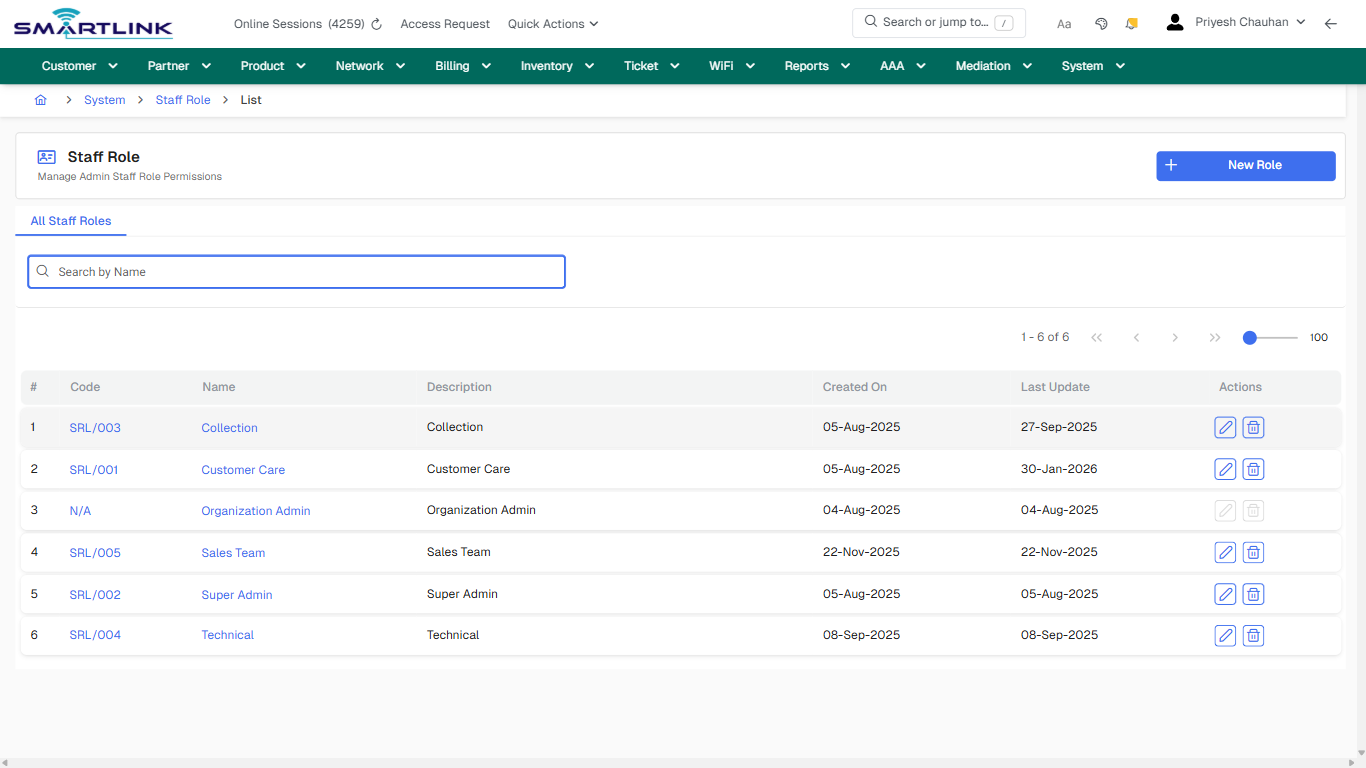Select the All Staff Roles tab

(70, 221)
